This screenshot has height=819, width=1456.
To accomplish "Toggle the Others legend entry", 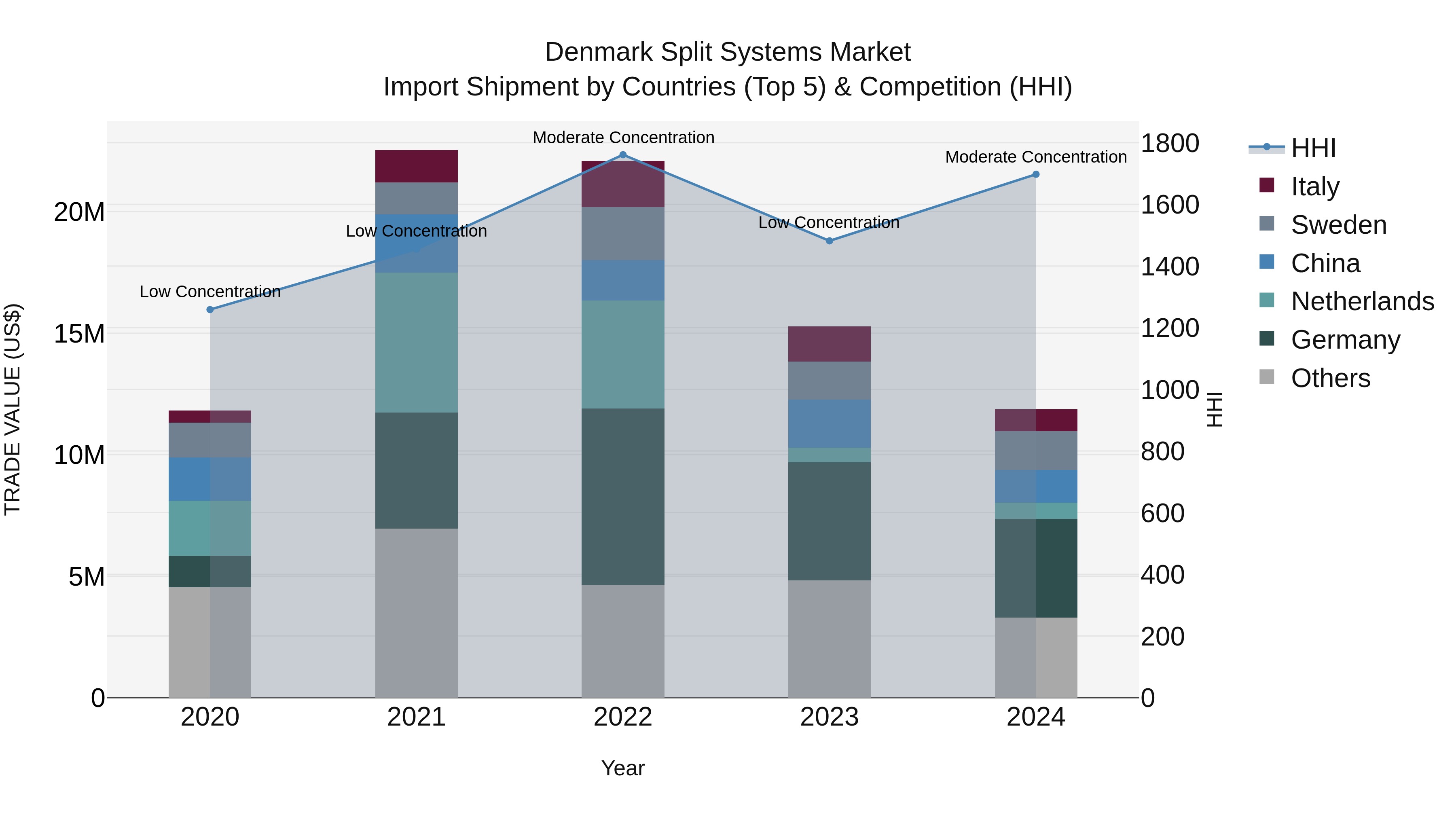I will coord(1315,378).
